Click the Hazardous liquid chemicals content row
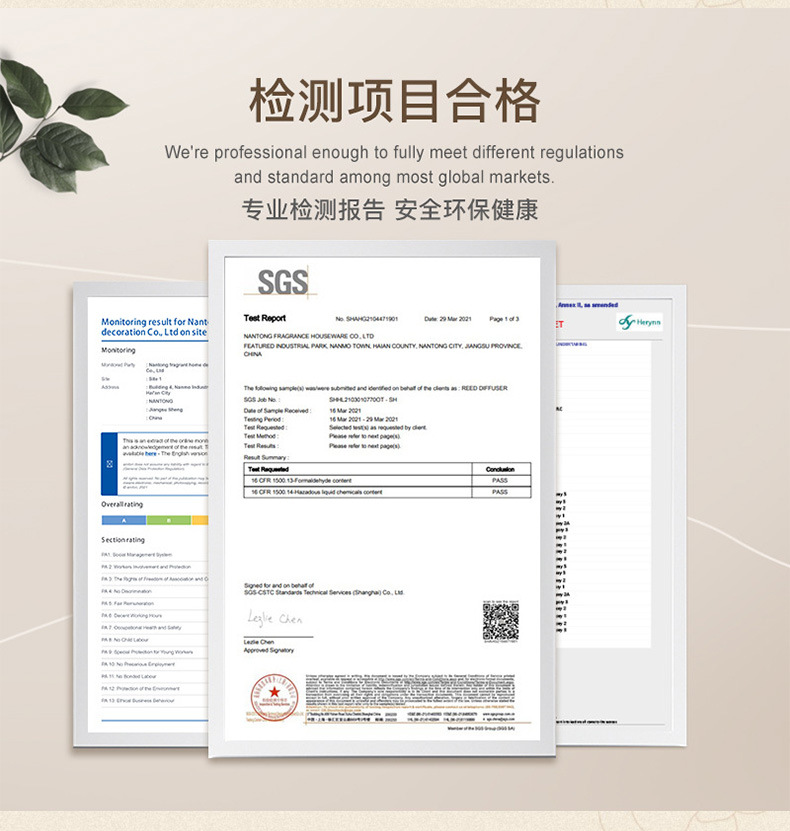 click(387, 492)
